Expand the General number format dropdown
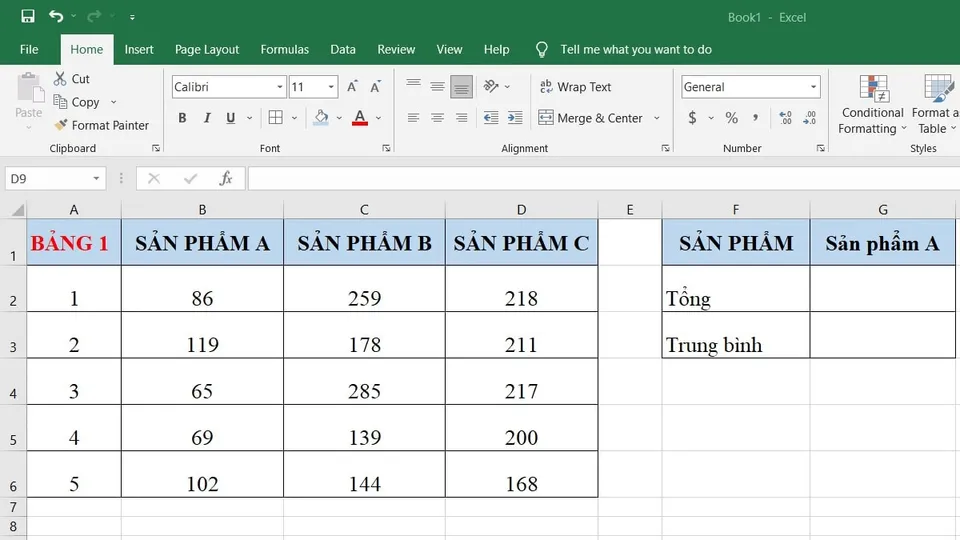 814,87
